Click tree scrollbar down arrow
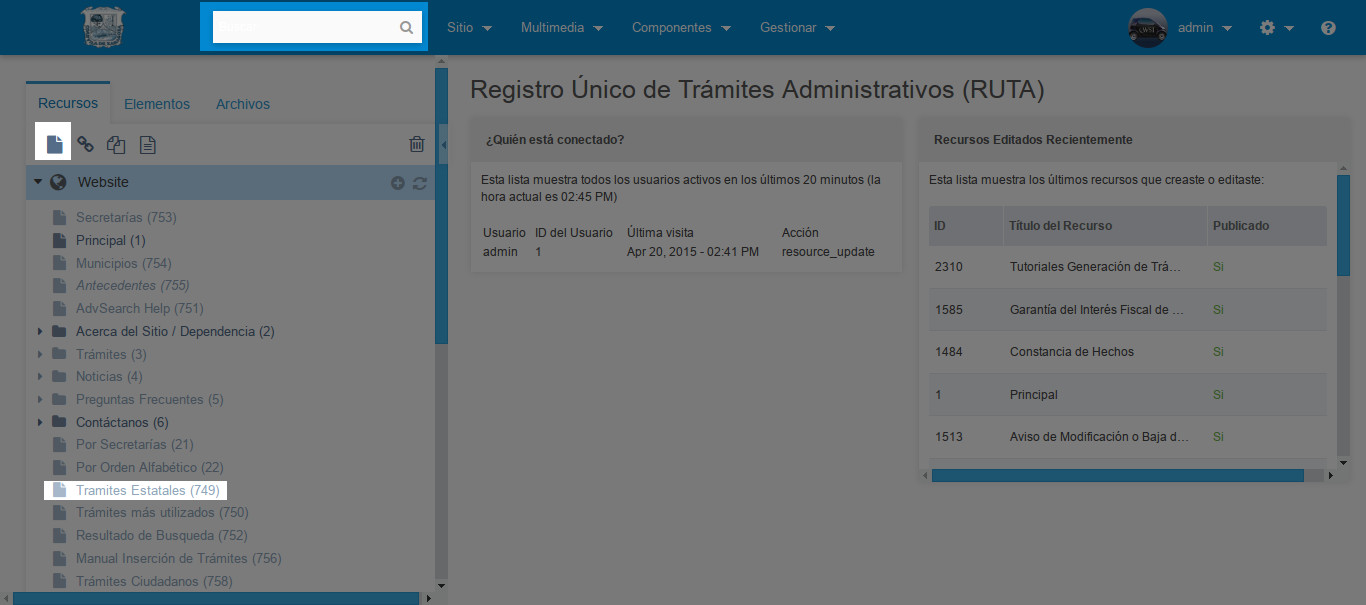Screen dimensions: 1366x605 pos(441,585)
